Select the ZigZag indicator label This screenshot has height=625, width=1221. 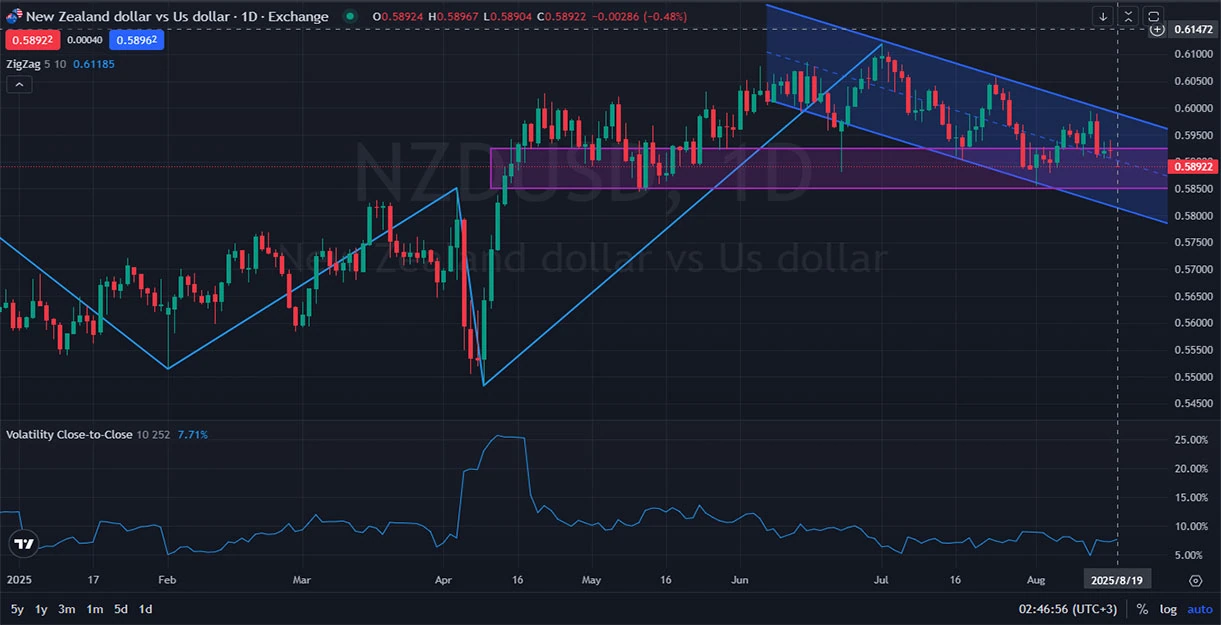tap(24, 63)
